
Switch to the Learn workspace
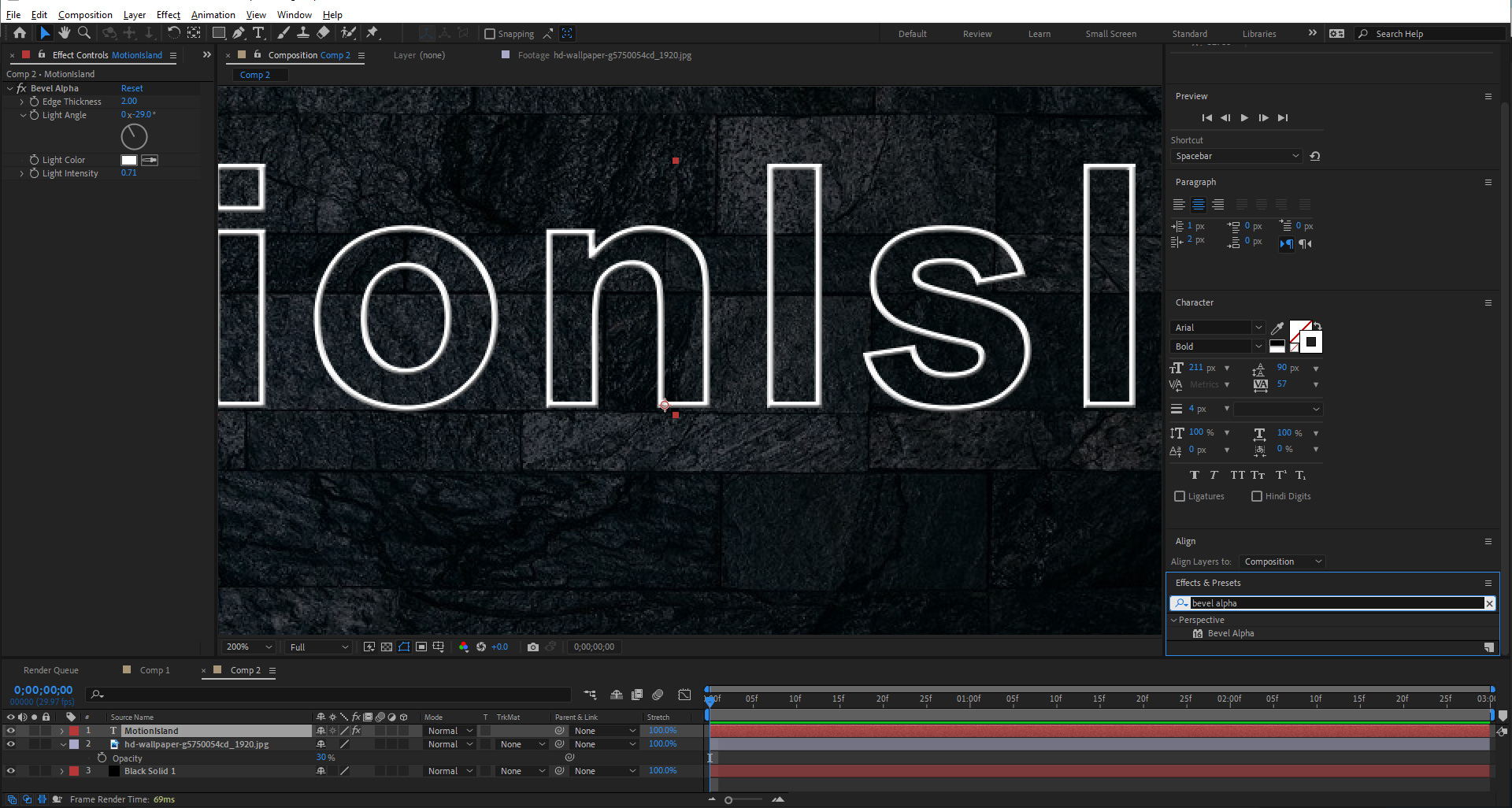click(x=1039, y=34)
